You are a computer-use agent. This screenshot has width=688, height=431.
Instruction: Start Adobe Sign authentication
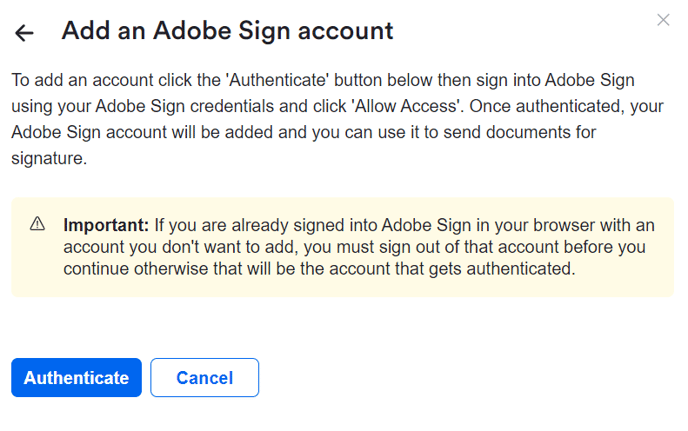76,378
